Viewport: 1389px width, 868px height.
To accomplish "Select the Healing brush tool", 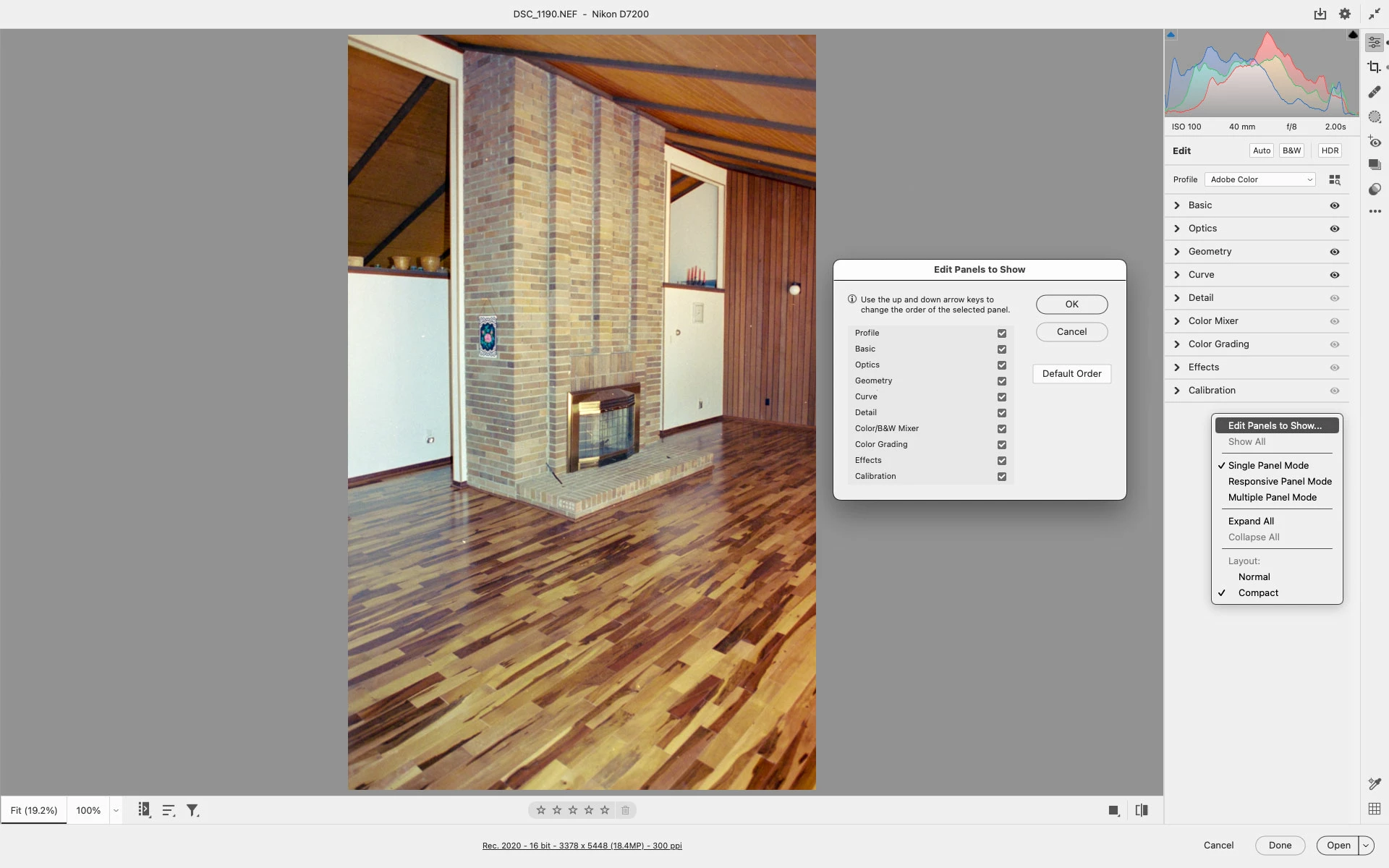I will [x=1374, y=92].
